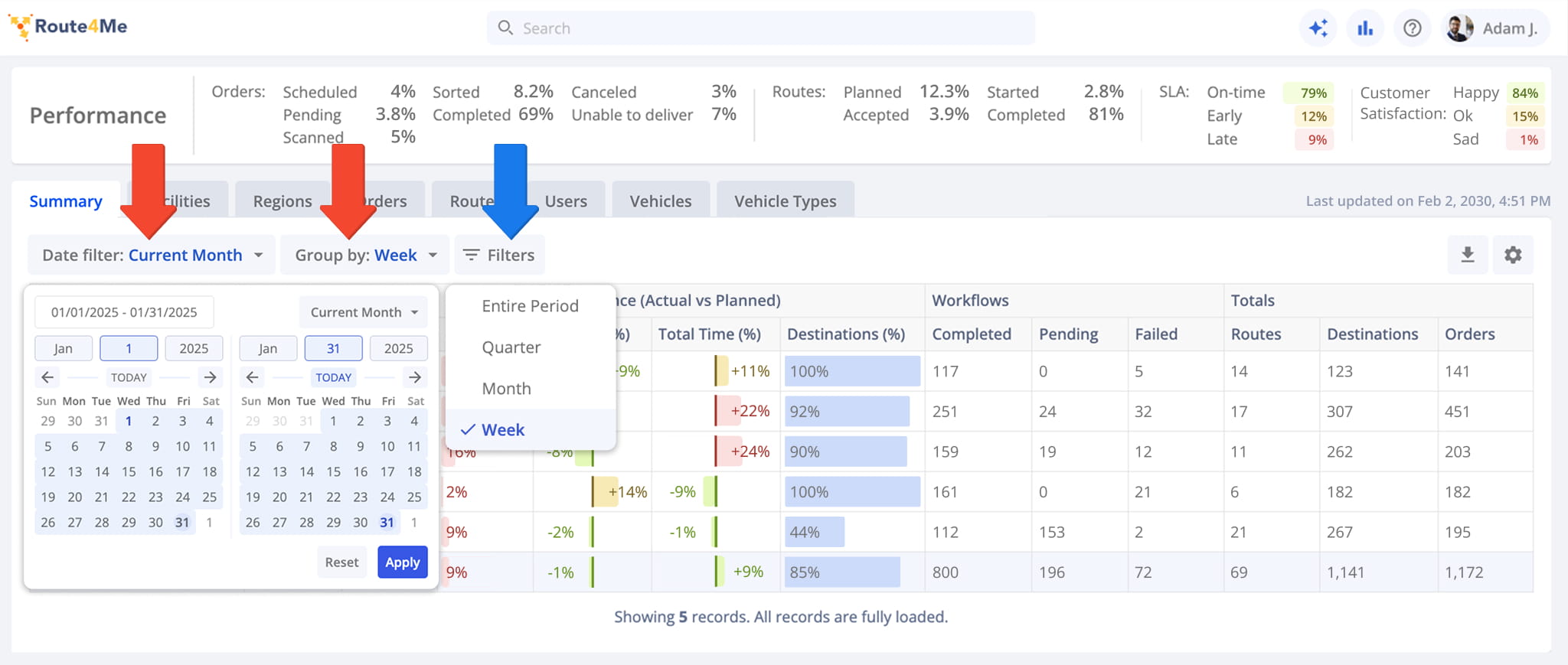1568x665 pixels.
Task: Click the Route4Me logo
Action: click(x=67, y=27)
